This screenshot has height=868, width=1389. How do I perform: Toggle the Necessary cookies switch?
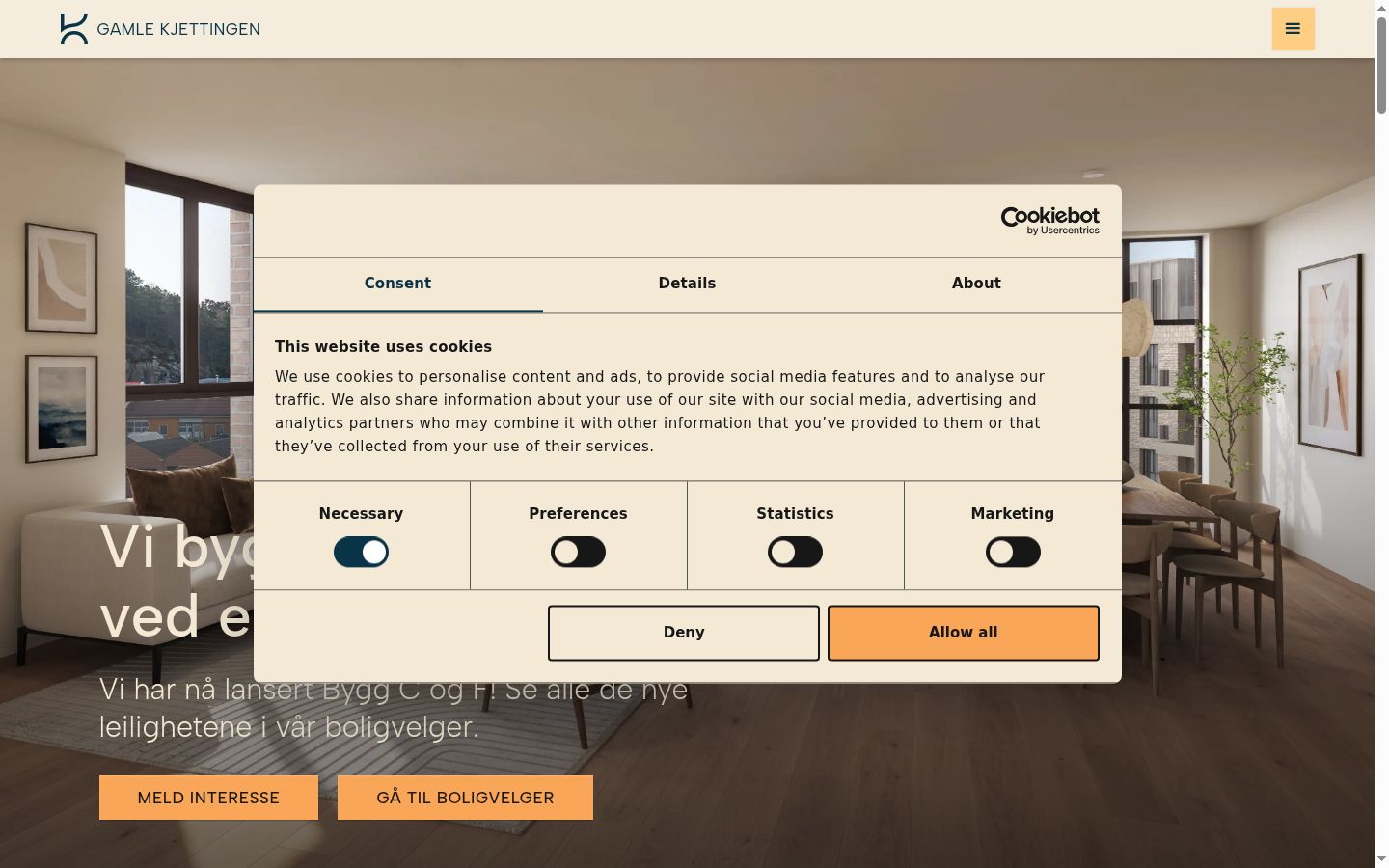[x=361, y=552]
